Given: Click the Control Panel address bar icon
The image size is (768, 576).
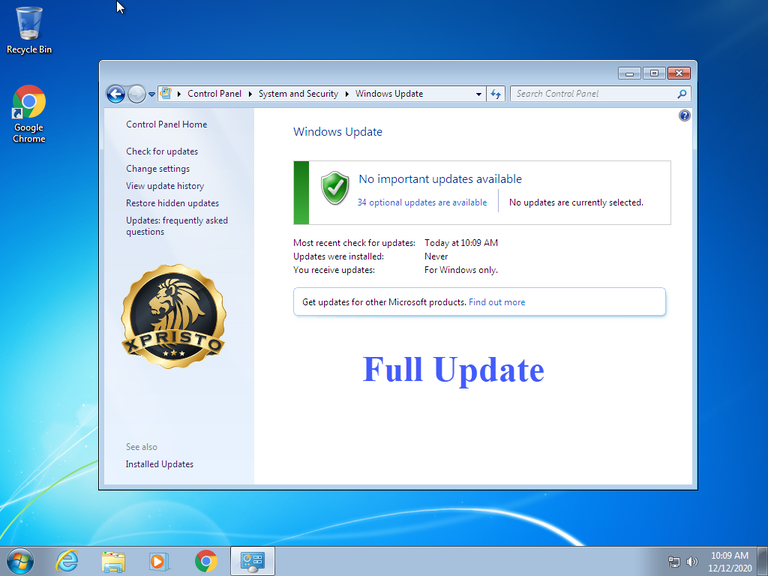Looking at the screenshot, I should (x=166, y=93).
